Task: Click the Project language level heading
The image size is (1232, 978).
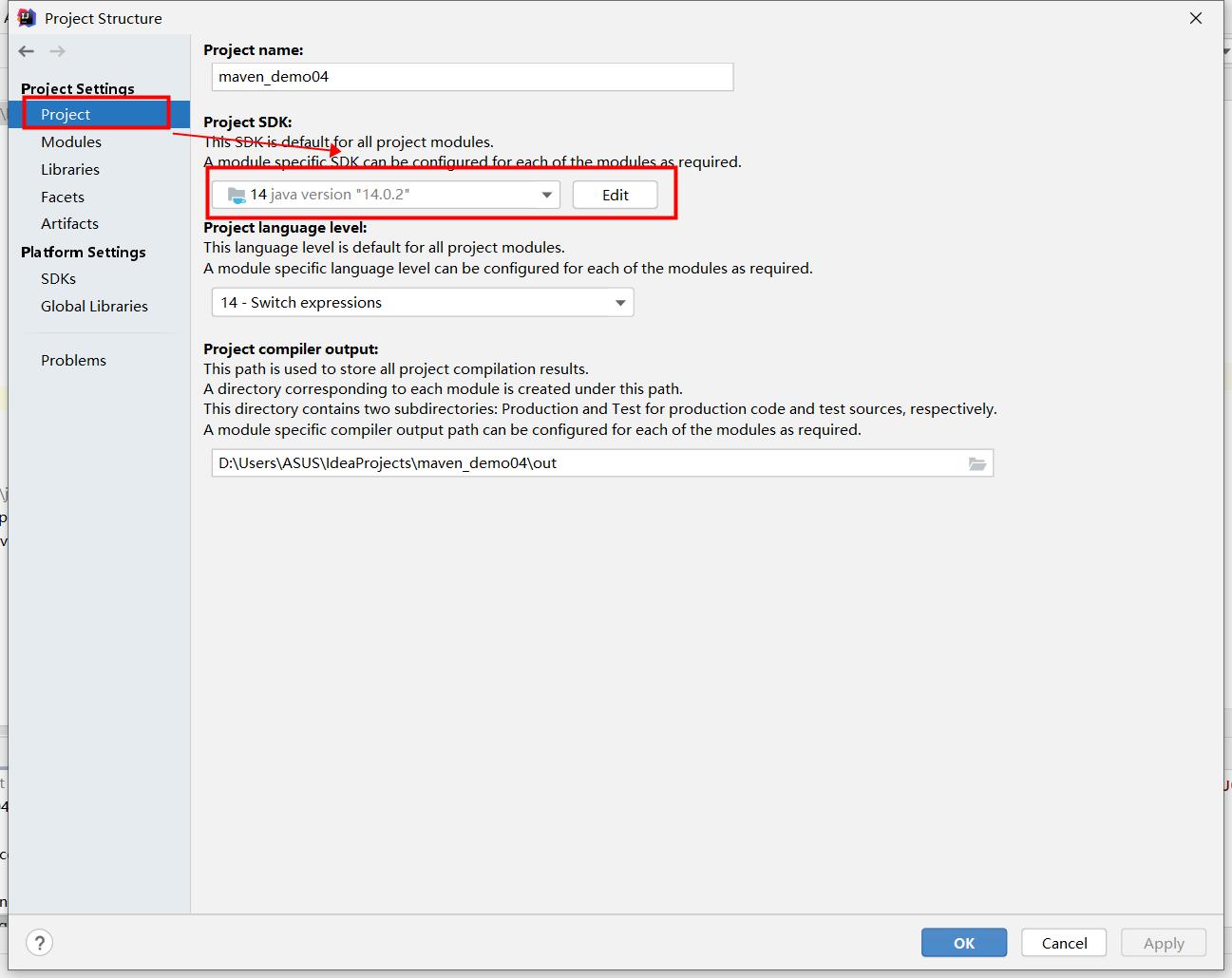Action: point(285,228)
